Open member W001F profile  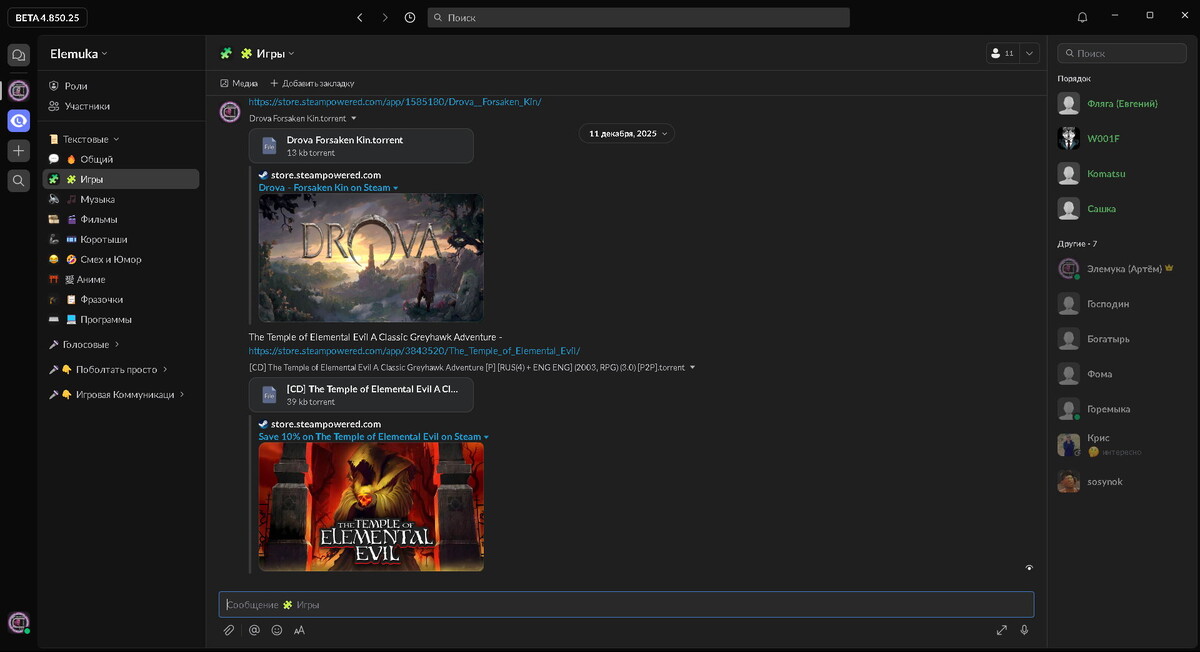[x=1120, y=138]
